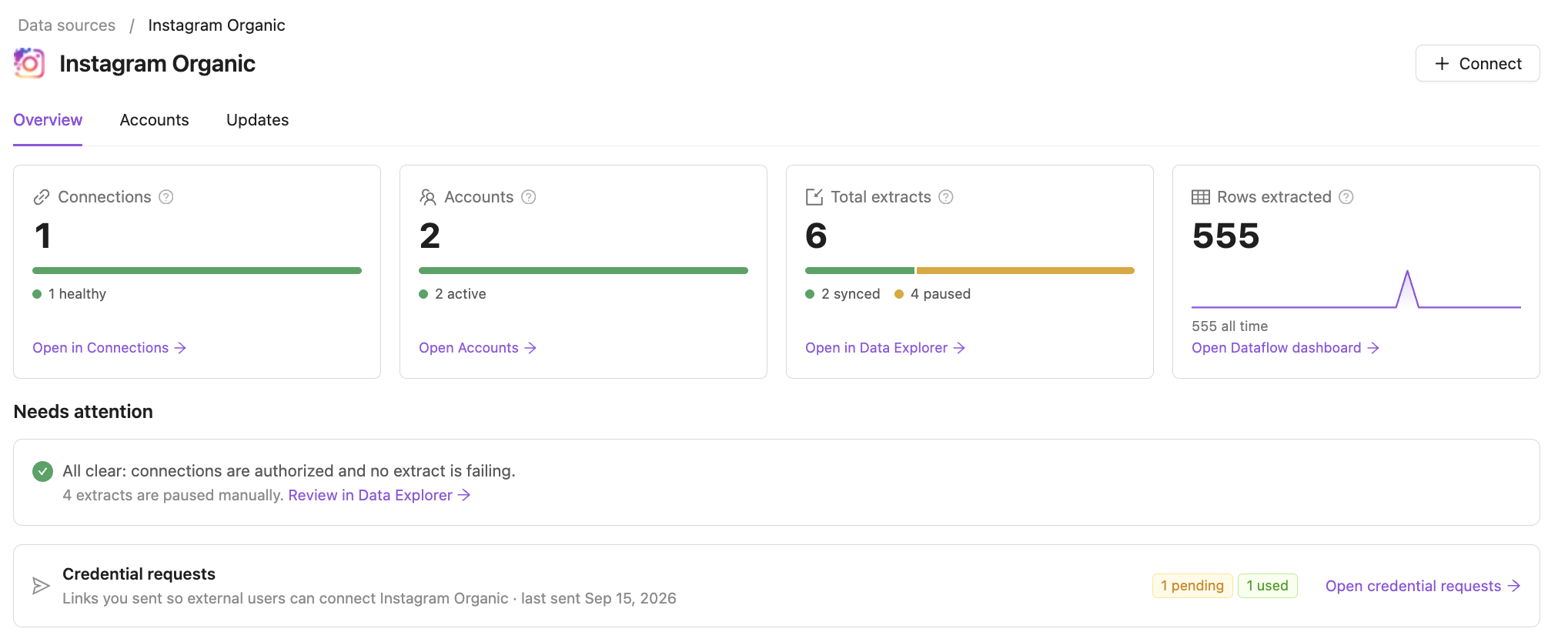Viewport: 1568px width, 642px height.
Task: Click the yellow paused extracts bar segment
Action: coord(1025,271)
